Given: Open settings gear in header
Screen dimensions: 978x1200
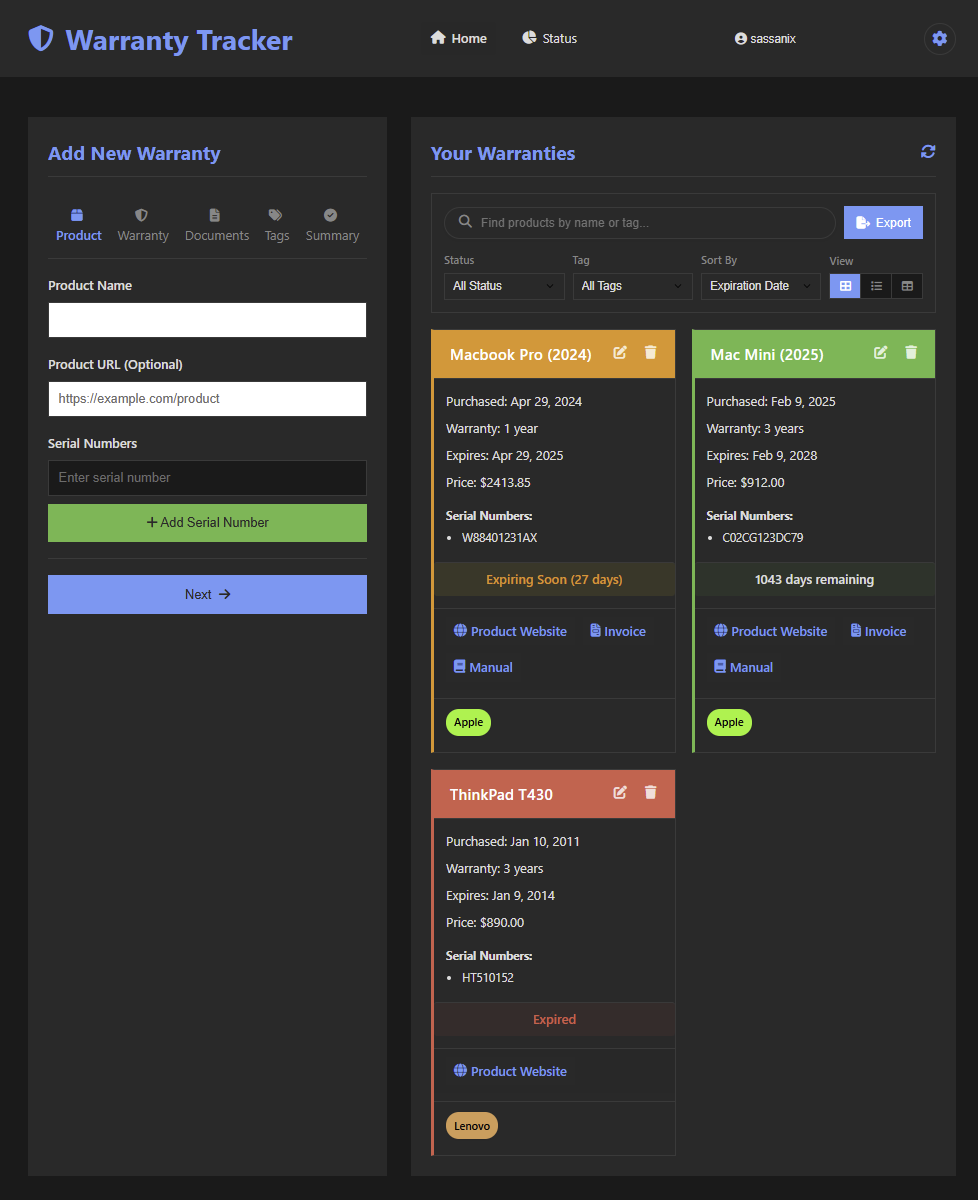Looking at the screenshot, I should pyautogui.click(x=939, y=39).
